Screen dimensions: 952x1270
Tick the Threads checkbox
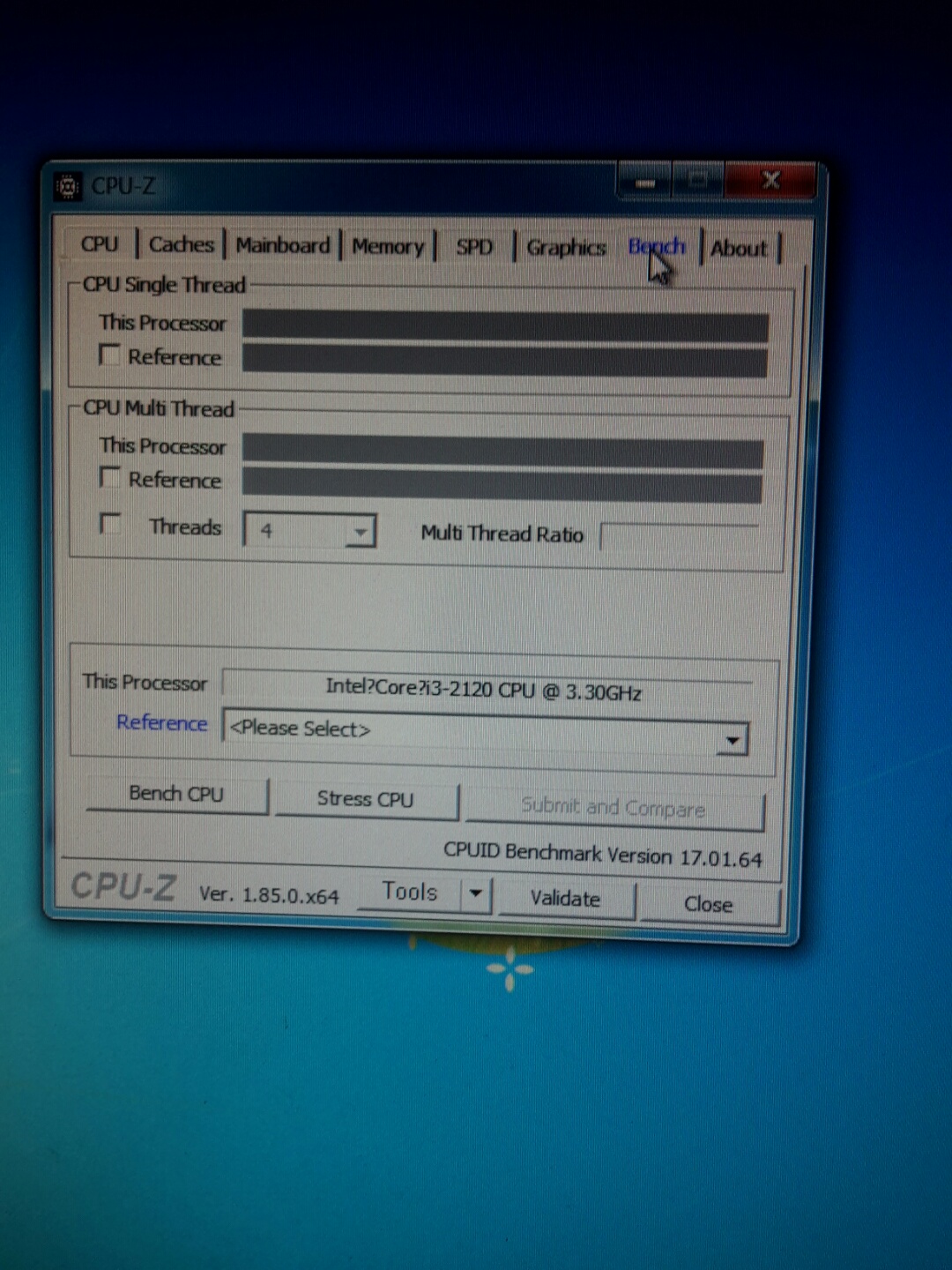click(x=110, y=524)
